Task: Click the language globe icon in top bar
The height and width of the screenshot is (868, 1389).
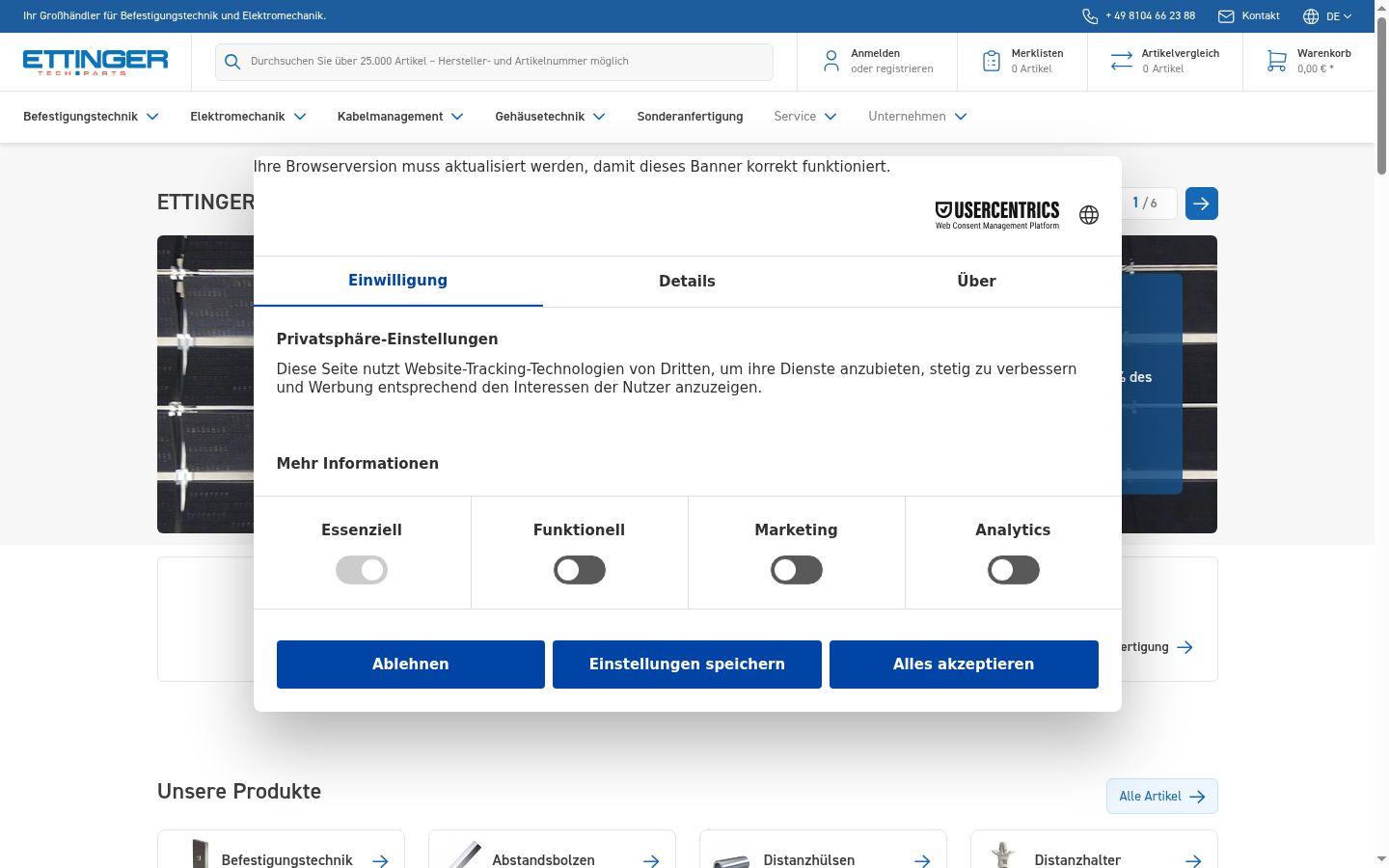Action: click(x=1311, y=16)
